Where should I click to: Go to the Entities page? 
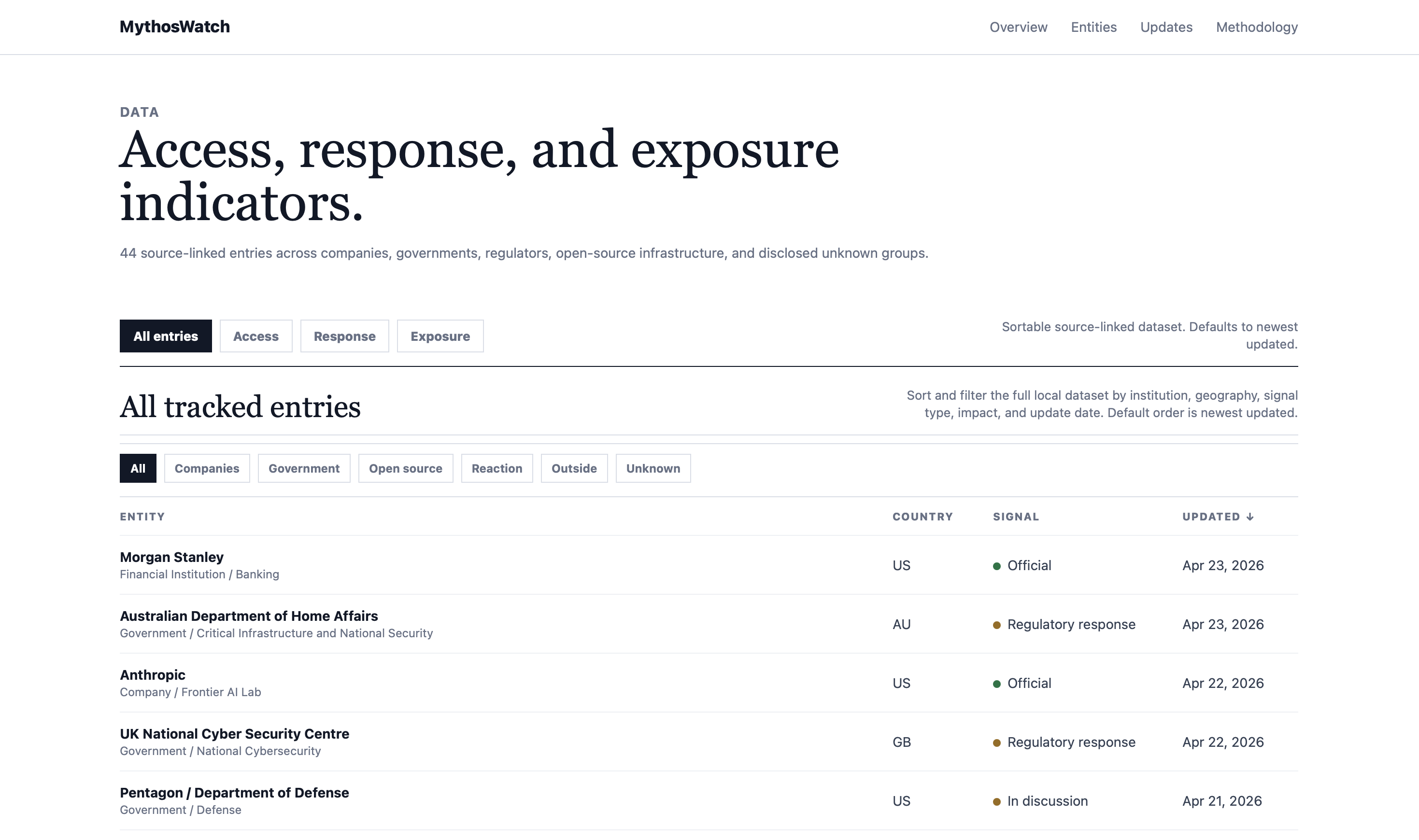tap(1093, 27)
